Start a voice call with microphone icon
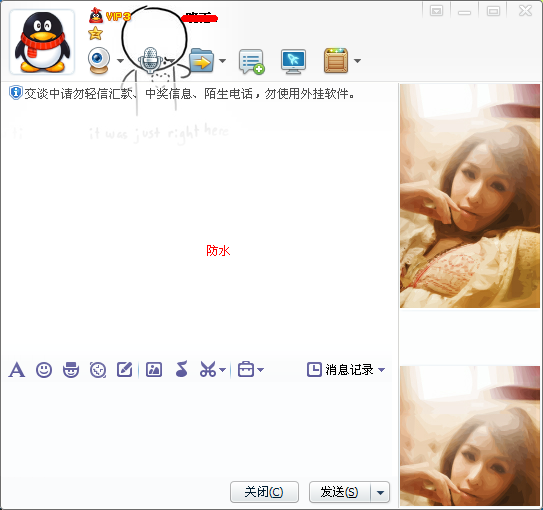The width and height of the screenshot is (543, 510). pyautogui.click(x=150, y=60)
